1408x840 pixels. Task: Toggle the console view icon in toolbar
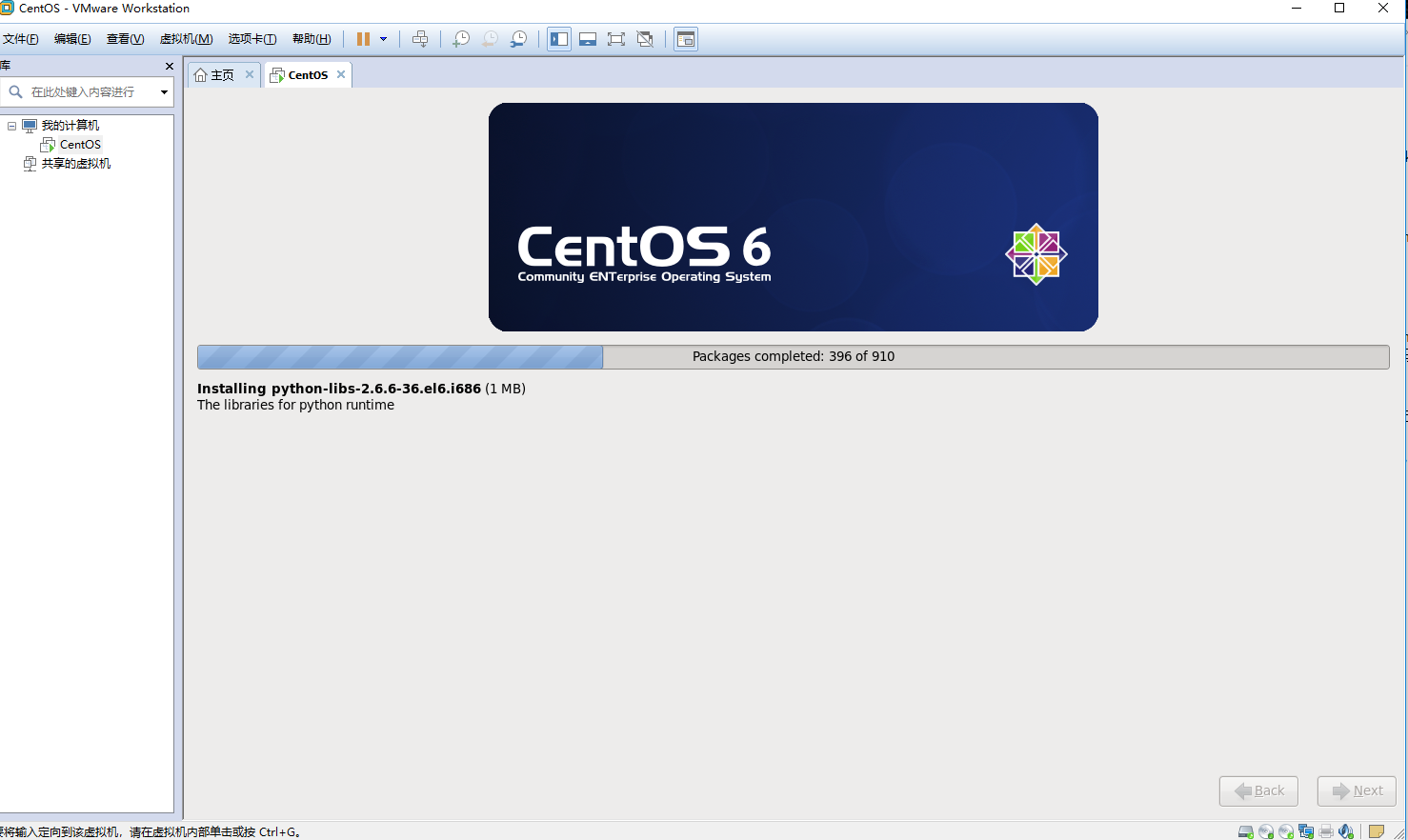point(686,39)
